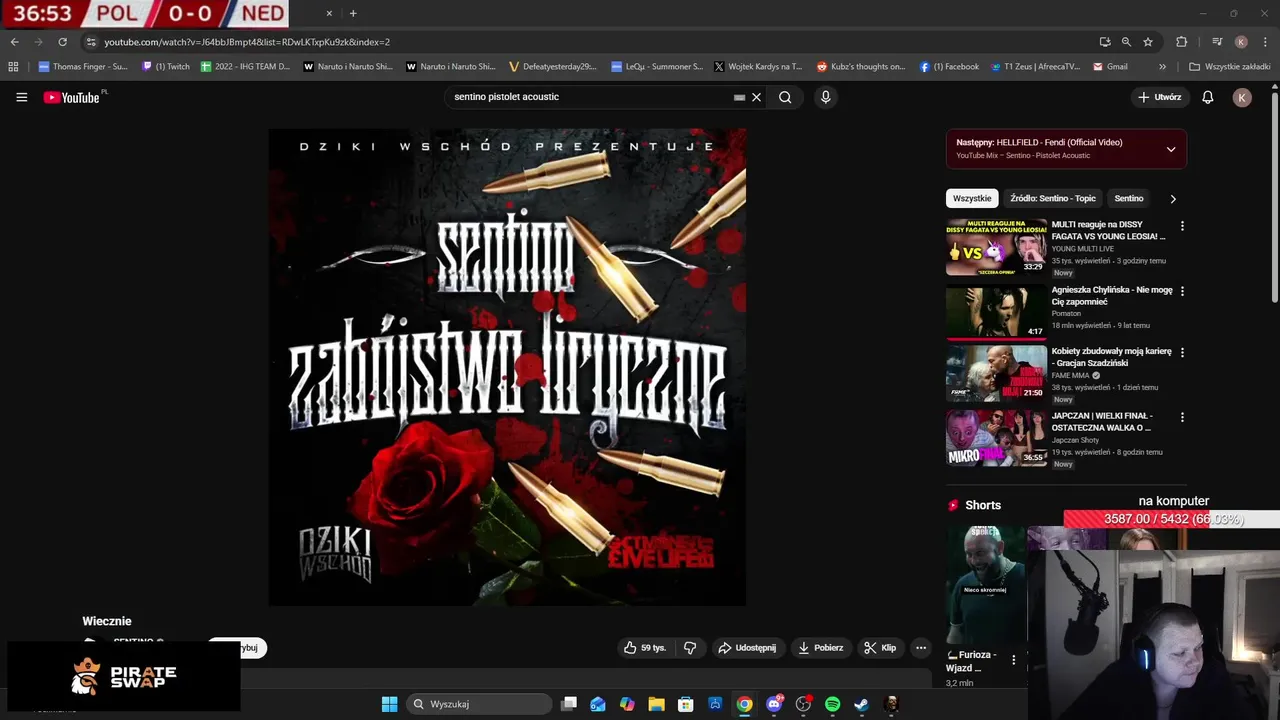This screenshot has width=1280, height=720.
Task: Open MULTI reaguje na DISSY video thumbnail
Action: 996,247
